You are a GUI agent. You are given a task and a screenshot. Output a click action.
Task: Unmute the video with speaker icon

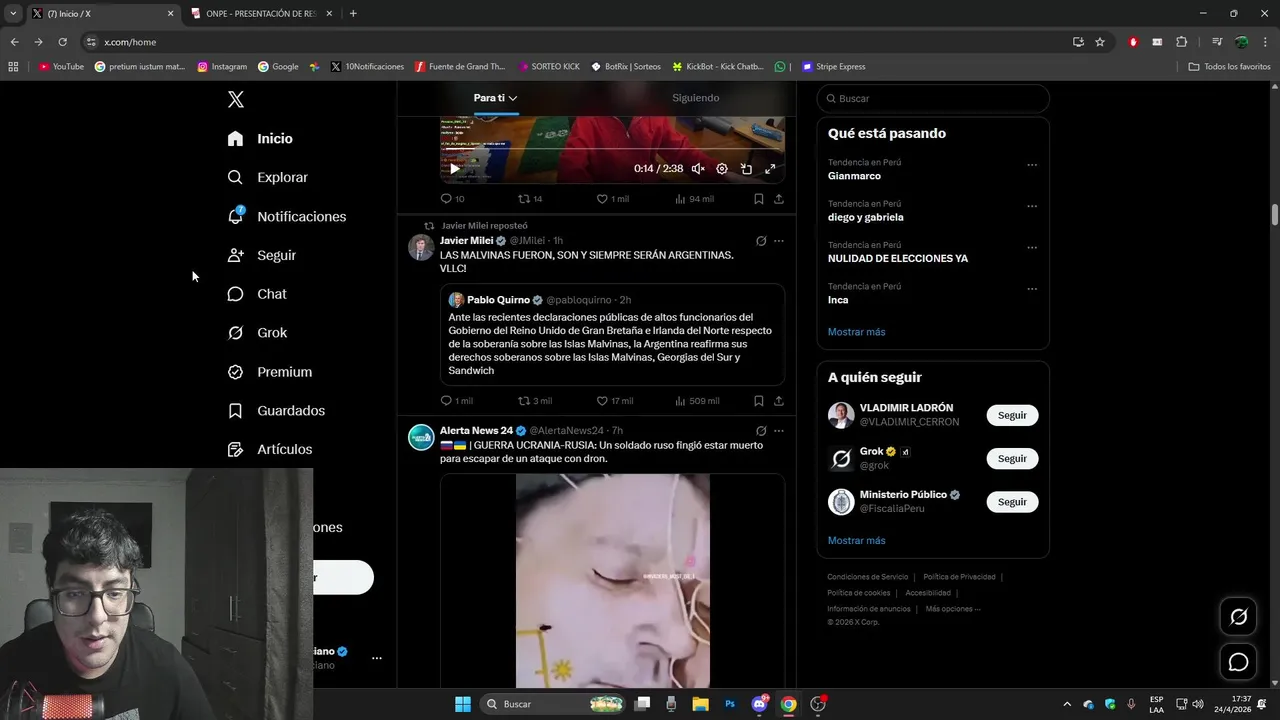[698, 169]
